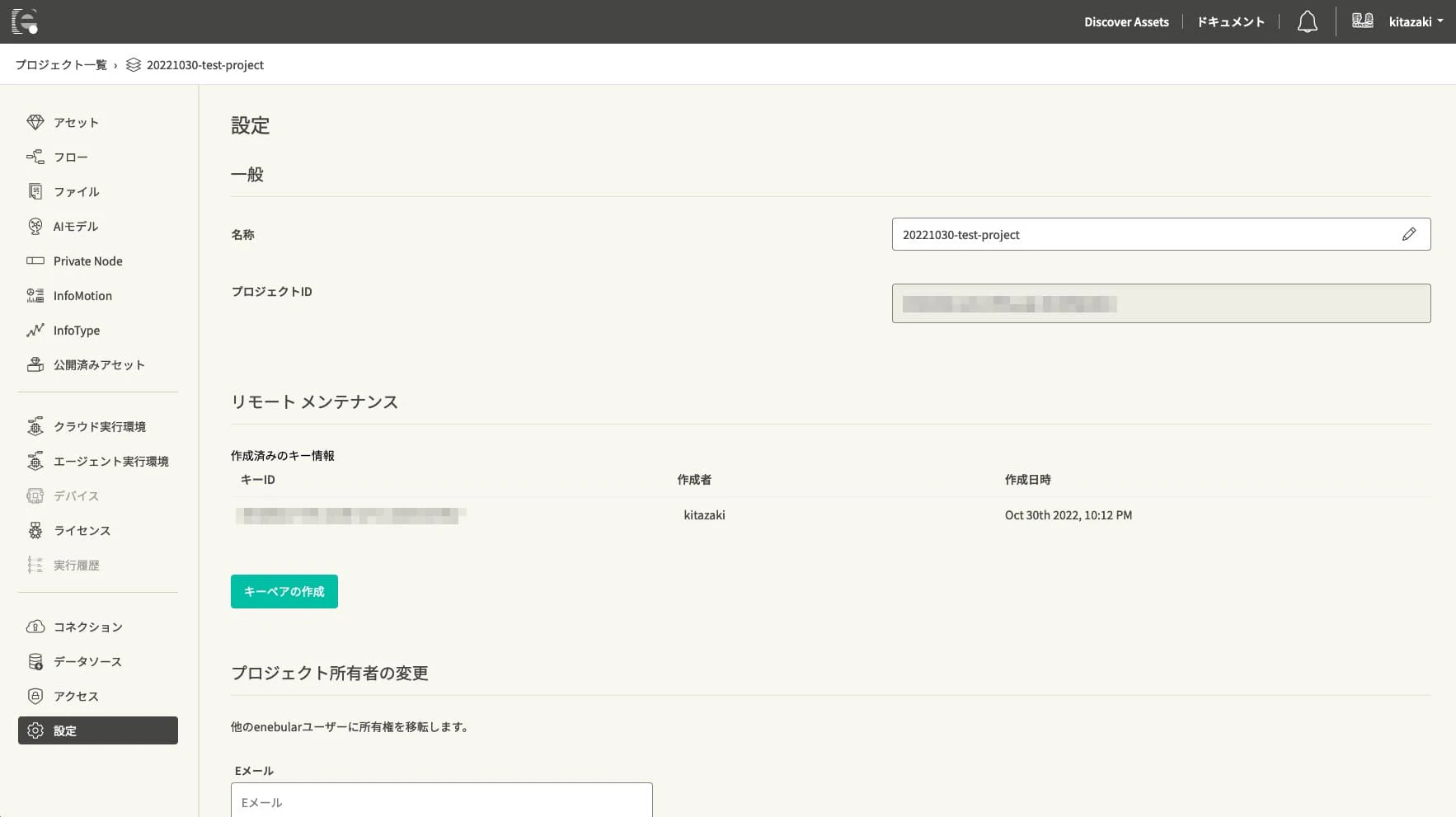Click the Eメール input field
Image resolution: width=1456 pixels, height=817 pixels.
[442, 801]
